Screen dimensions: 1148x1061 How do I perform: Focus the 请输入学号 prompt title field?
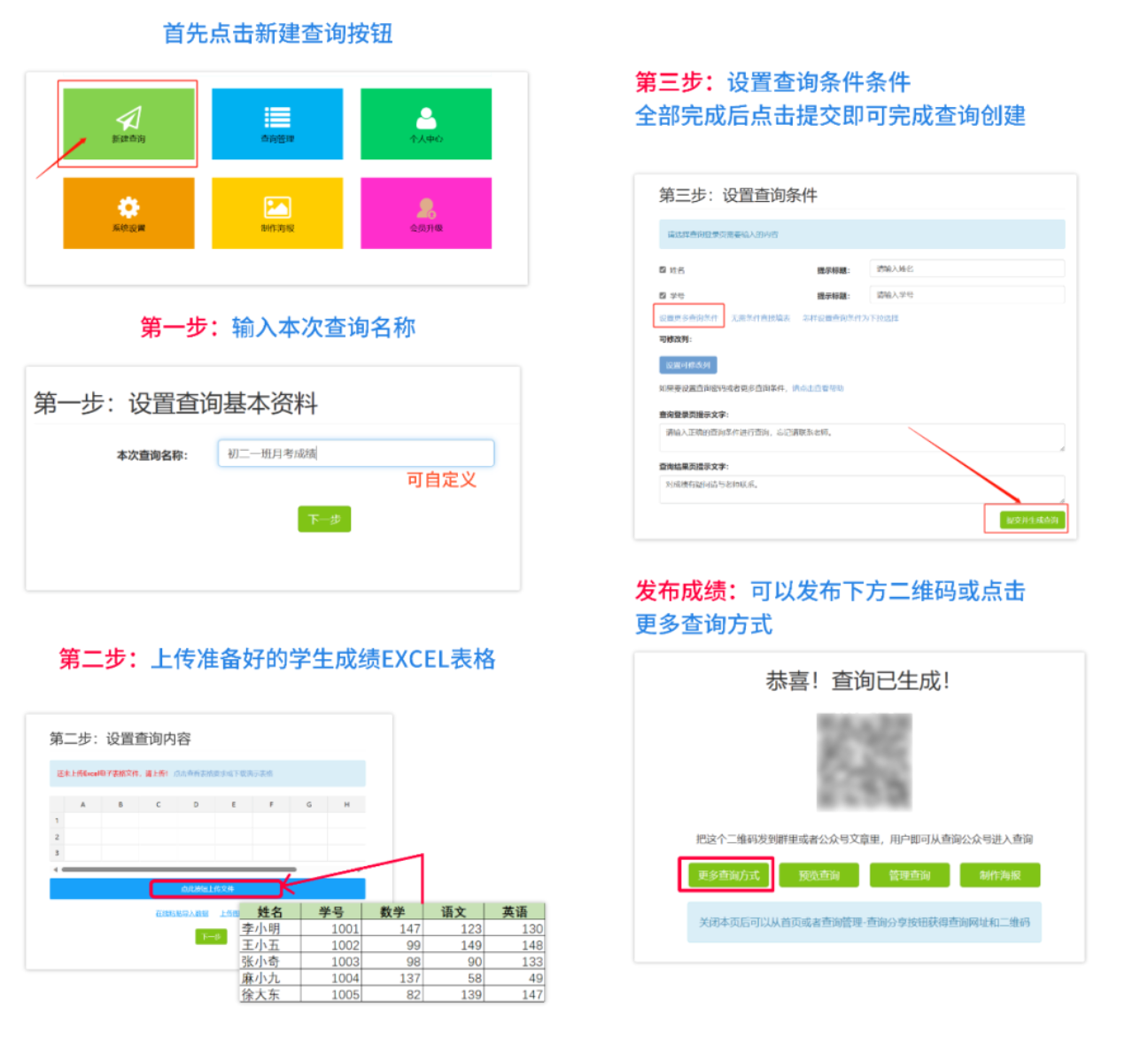click(x=966, y=295)
